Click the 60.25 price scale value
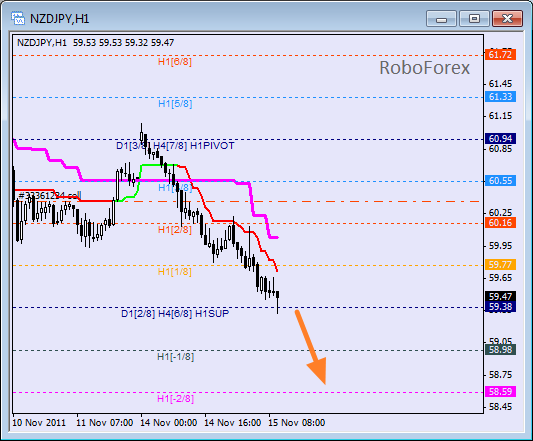The width and height of the screenshot is (533, 441). tap(500, 213)
